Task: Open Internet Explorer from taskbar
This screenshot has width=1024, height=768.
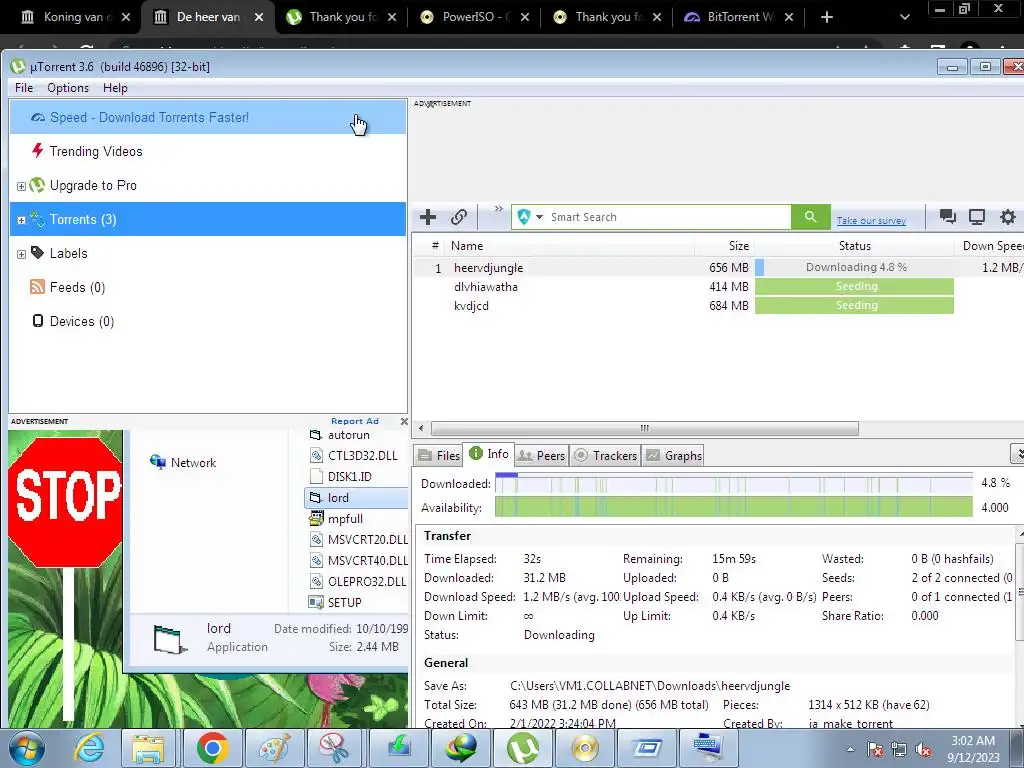Action: click(x=89, y=748)
